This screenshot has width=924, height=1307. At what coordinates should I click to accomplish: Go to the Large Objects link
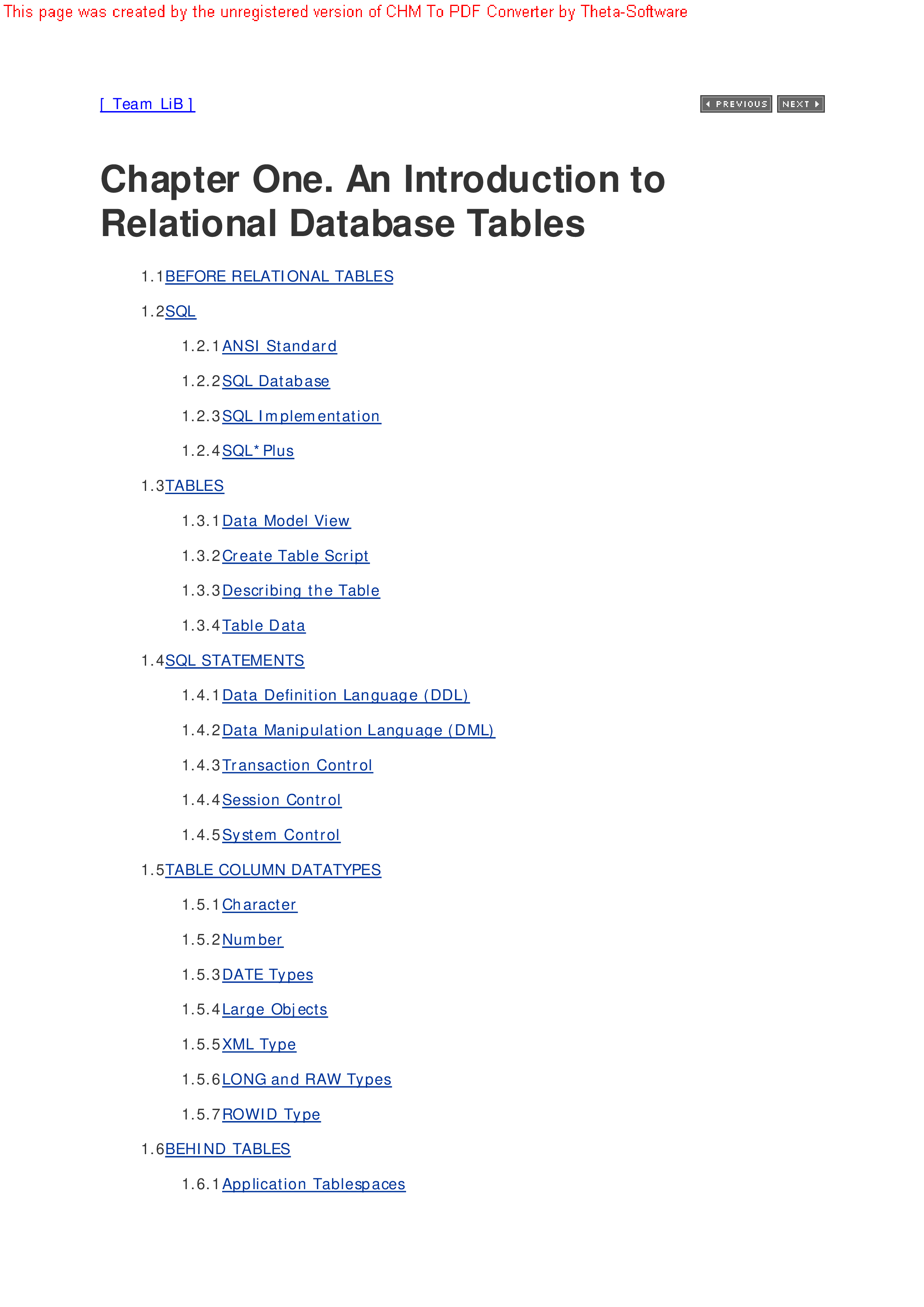click(274, 1009)
